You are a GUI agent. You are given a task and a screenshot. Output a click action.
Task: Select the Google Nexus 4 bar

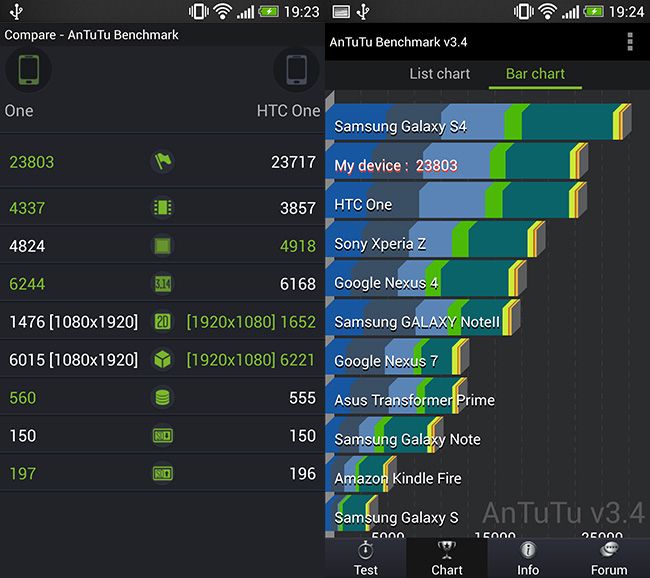click(426, 278)
